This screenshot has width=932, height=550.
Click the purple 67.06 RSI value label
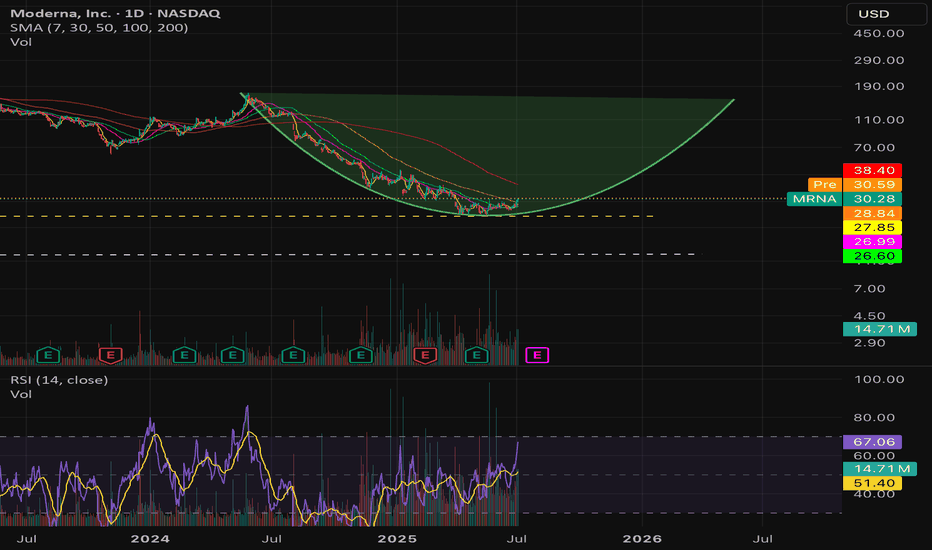tap(873, 442)
